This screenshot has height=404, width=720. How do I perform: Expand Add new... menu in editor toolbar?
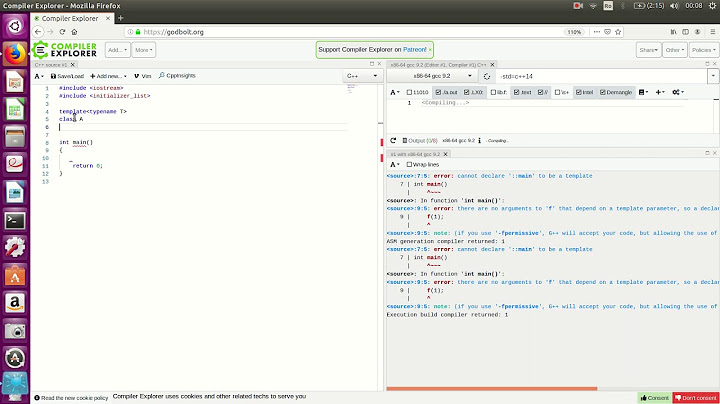(x=108, y=76)
